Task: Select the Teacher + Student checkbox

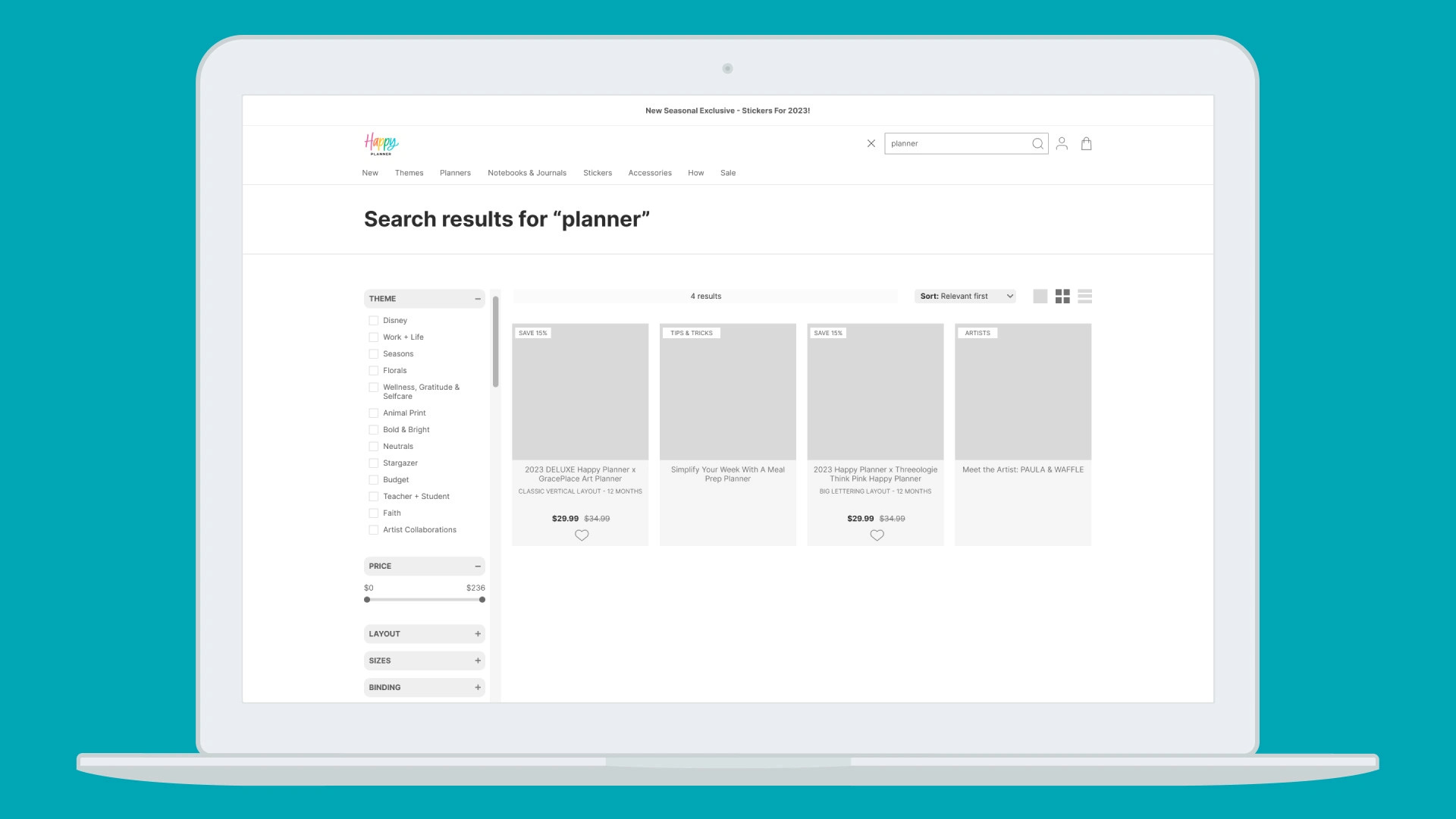Action: (373, 497)
